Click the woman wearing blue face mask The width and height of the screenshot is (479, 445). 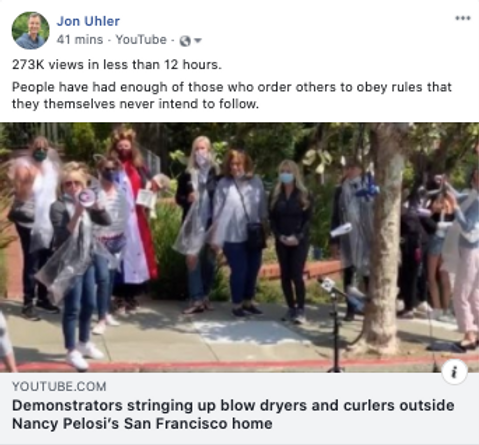[291, 240]
